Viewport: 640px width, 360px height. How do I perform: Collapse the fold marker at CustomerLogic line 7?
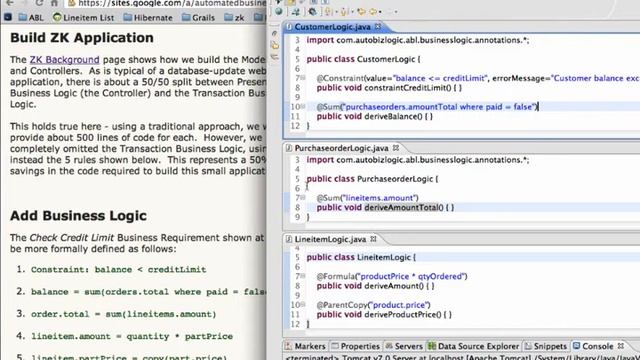303,78
